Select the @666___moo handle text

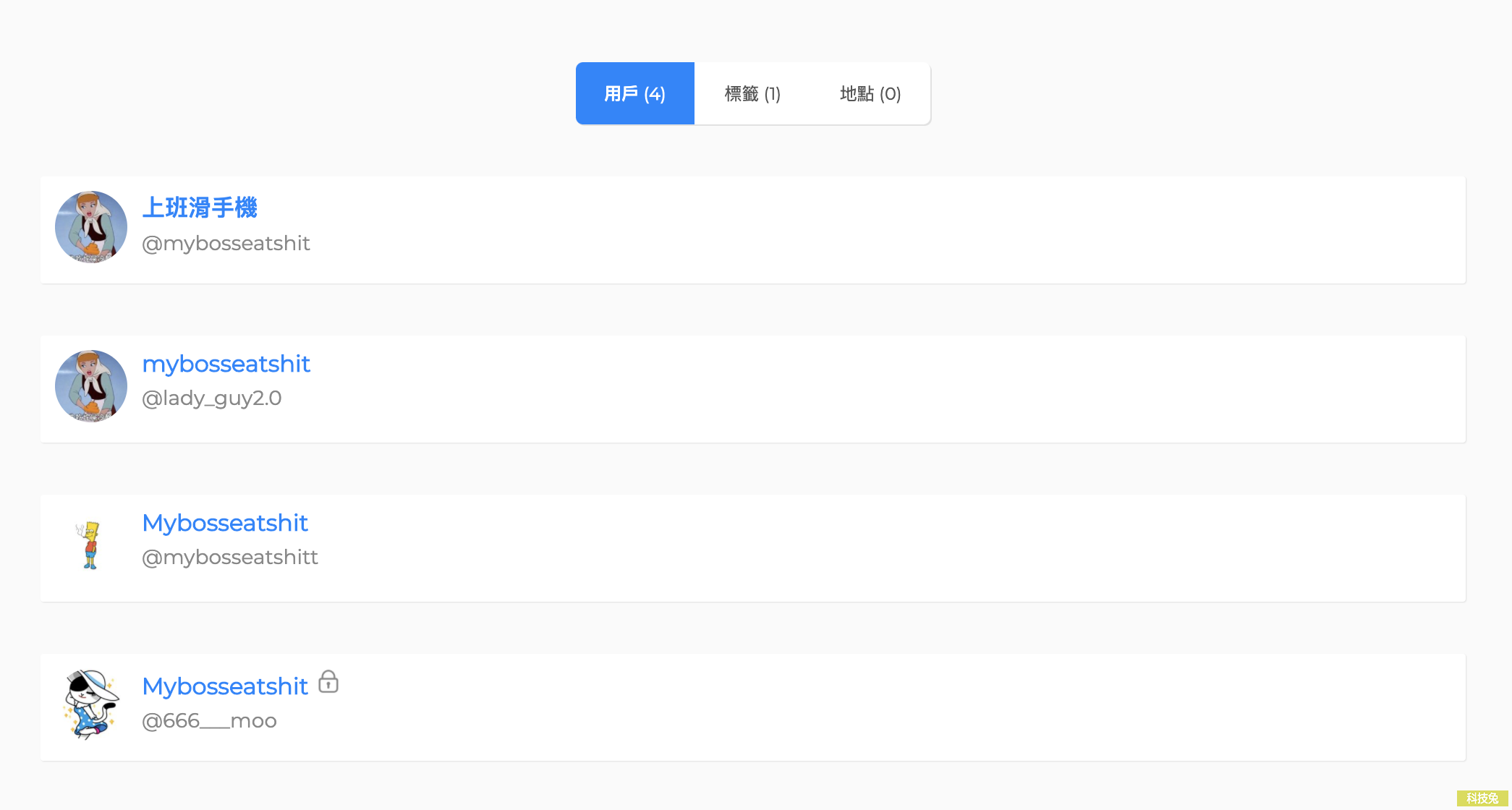[209, 720]
